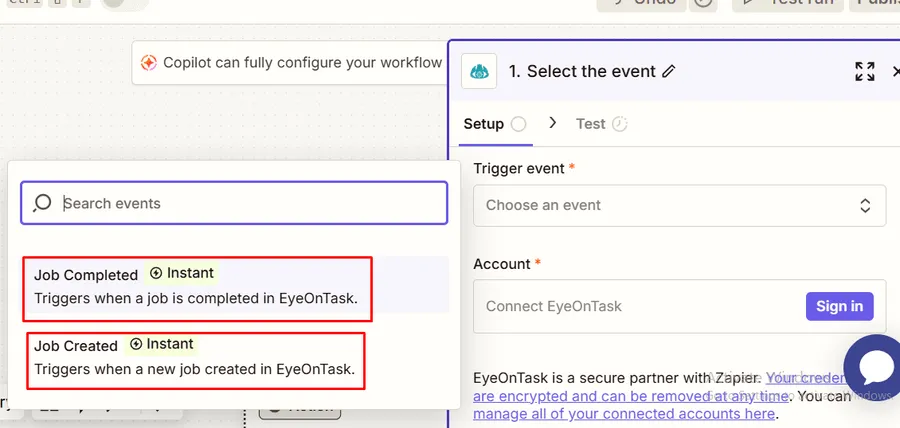Open the chat support bubble
Image resolution: width=900 pixels, height=428 pixels.
874,368
